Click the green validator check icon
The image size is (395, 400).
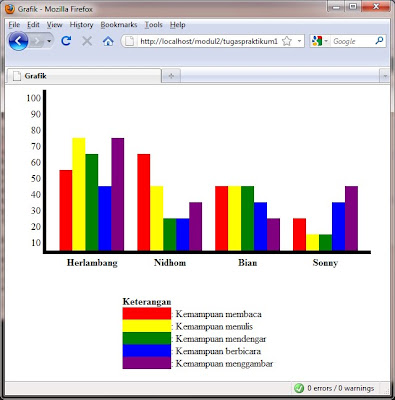click(299, 388)
